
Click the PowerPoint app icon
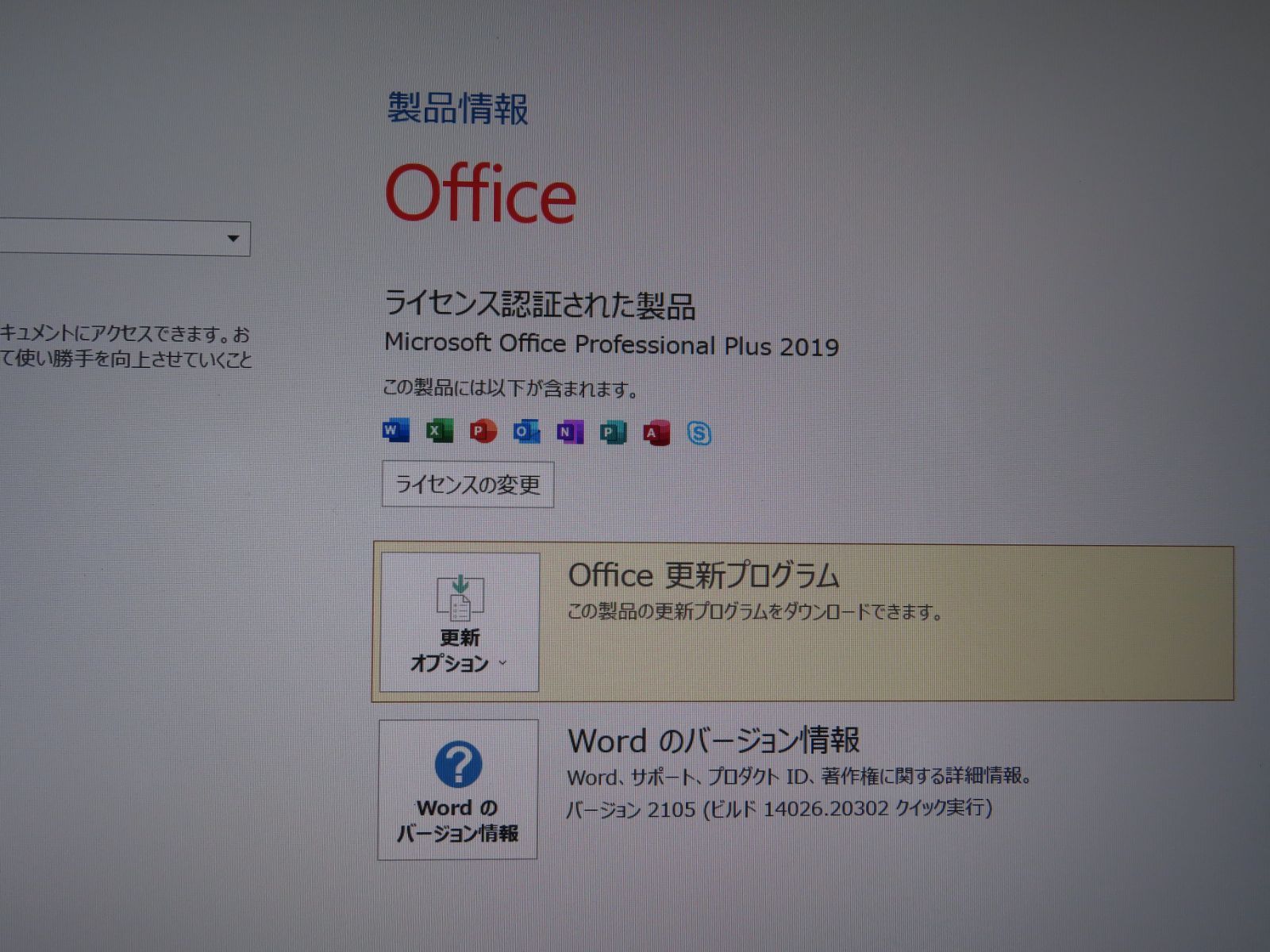(x=483, y=431)
